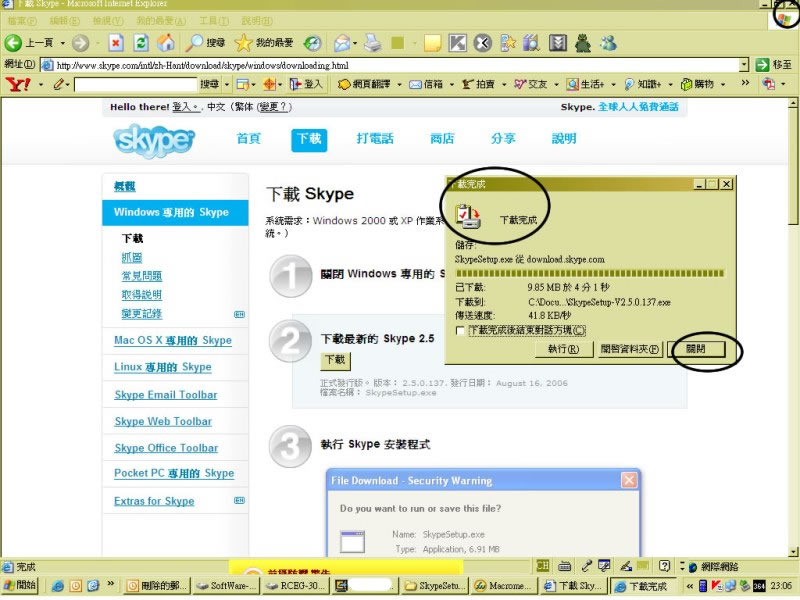The width and height of the screenshot is (800, 600).
Task: Stop page loading with the red X icon
Action: 116,43
